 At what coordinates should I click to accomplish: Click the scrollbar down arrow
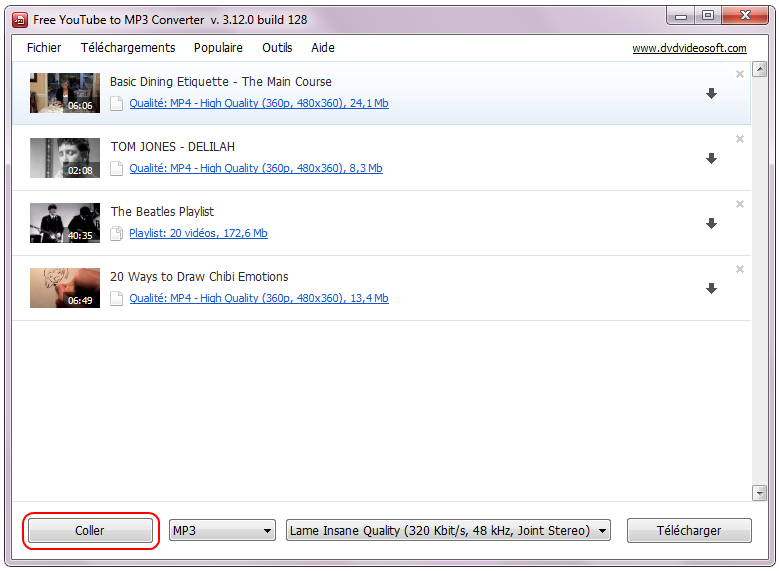(x=759, y=493)
